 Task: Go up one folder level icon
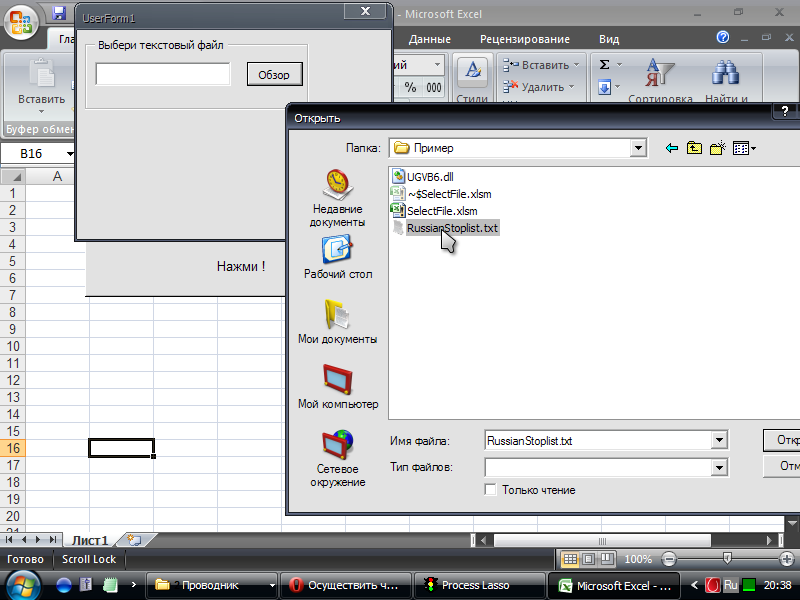click(x=694, y=148)
